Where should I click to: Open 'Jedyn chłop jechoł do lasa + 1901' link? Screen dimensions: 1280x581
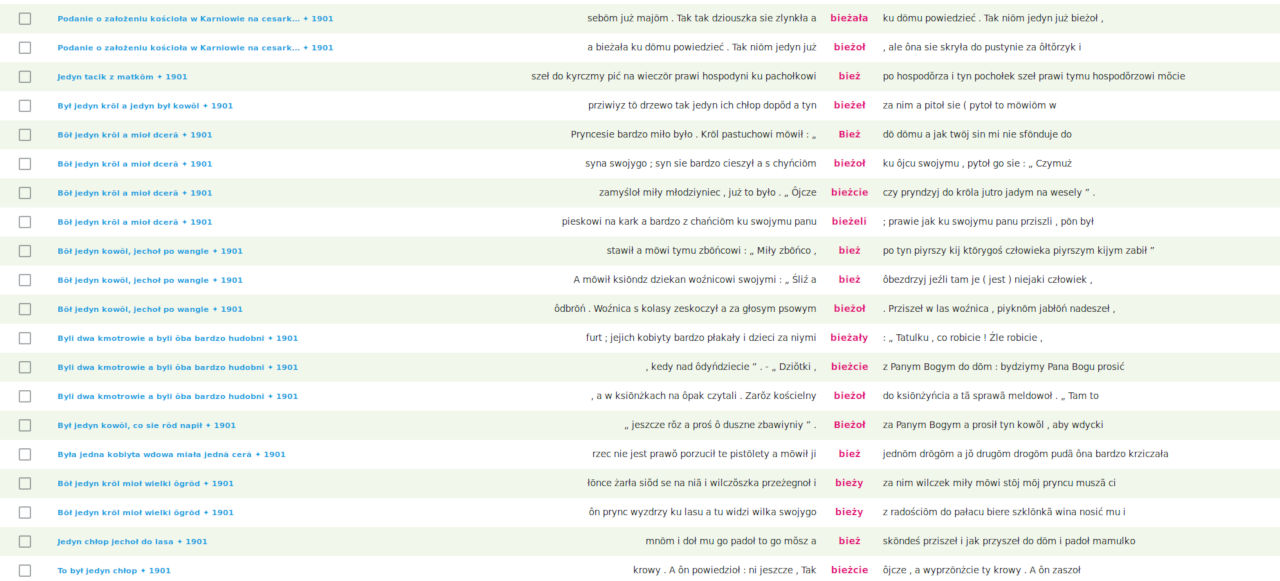(x=132, y=542)
